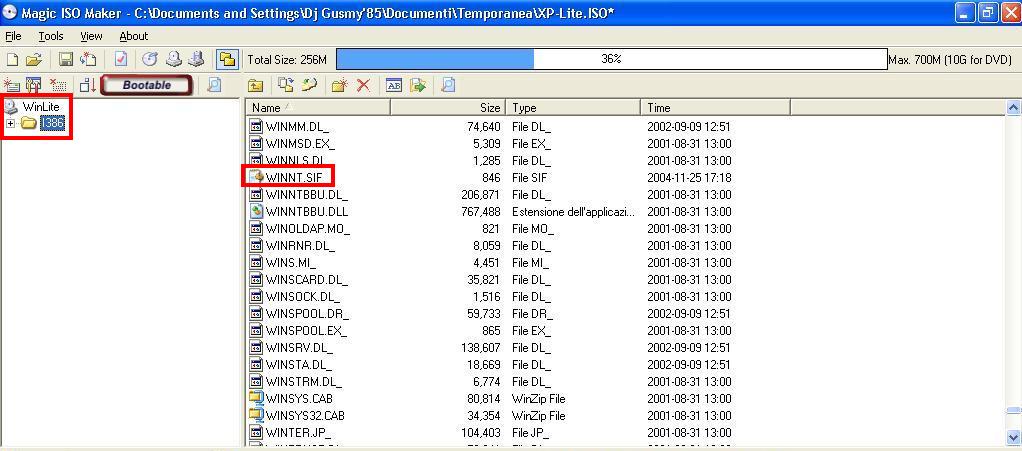This screenshot has width=1022, height=451.
Task: Select the WINSPOOL.DR_ file
Action: point(307,313)
